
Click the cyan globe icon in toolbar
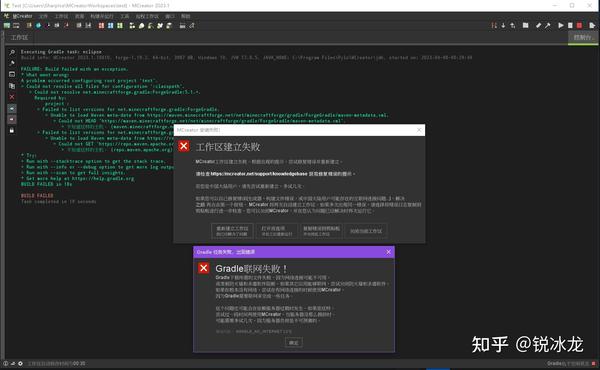point(38,25)
